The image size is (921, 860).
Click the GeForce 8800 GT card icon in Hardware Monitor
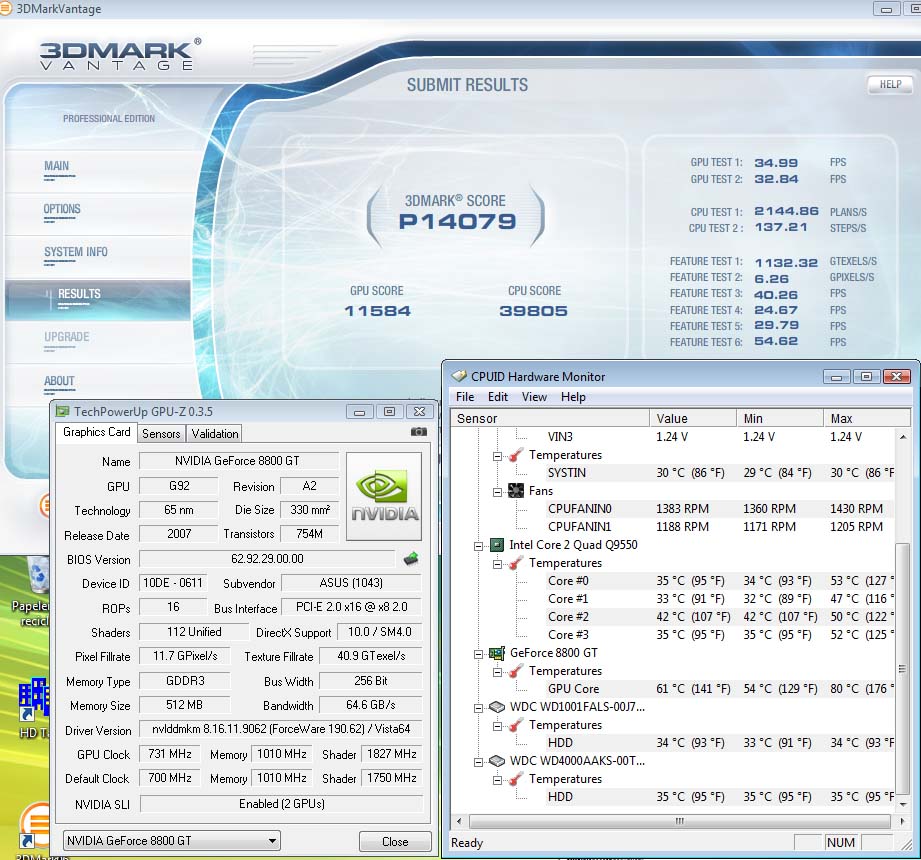(497, 653)
